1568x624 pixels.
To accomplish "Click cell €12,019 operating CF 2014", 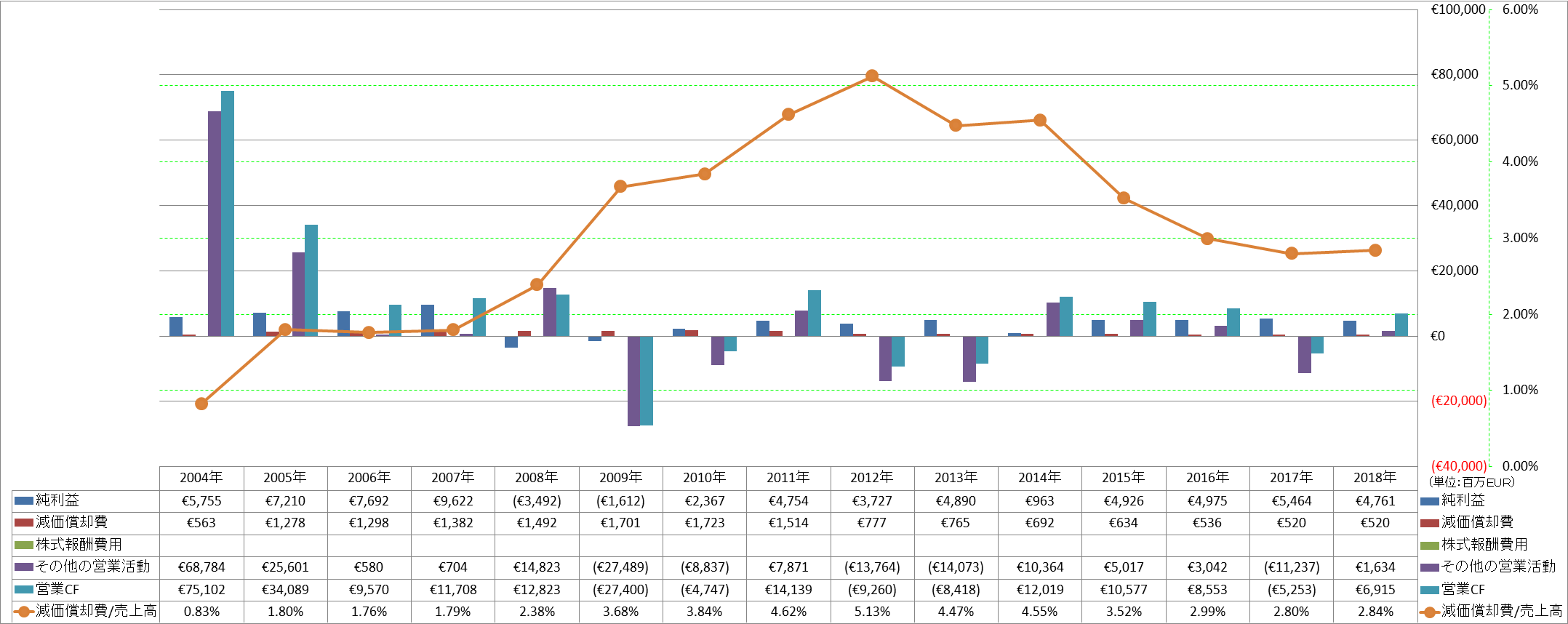I will 1040,590.
